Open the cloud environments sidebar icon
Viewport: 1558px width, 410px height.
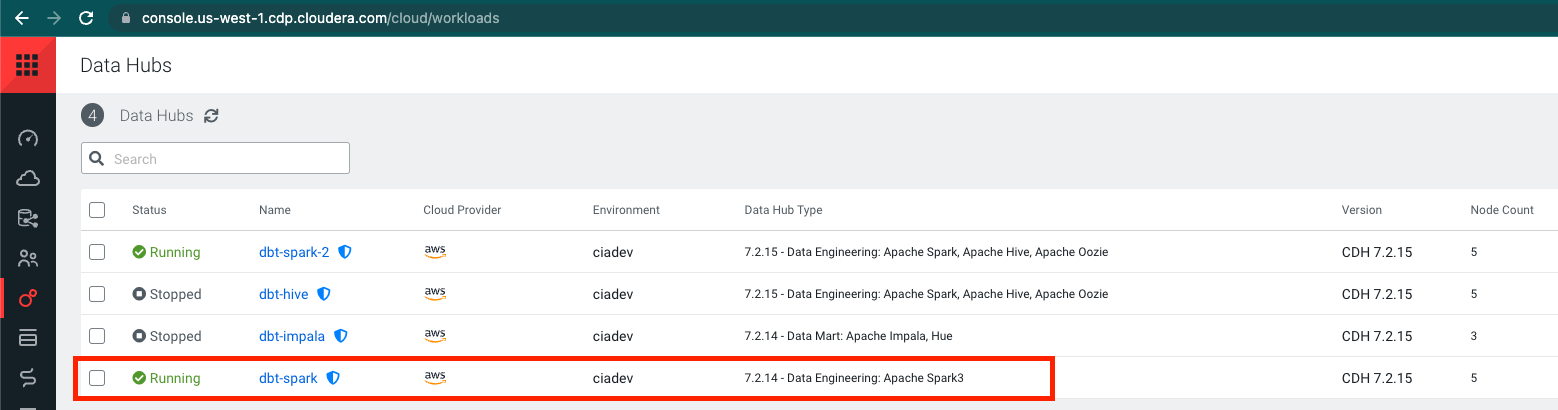[28, 179]
